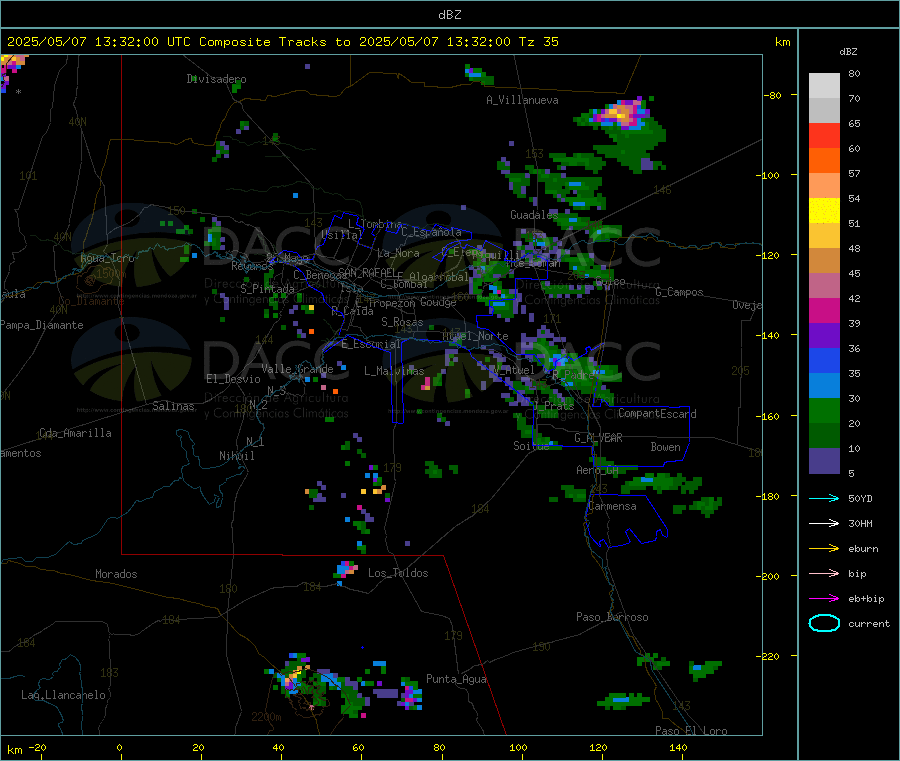Click the 'dBZ' title at top of window
Screen dimensions: 900x761
449,15
